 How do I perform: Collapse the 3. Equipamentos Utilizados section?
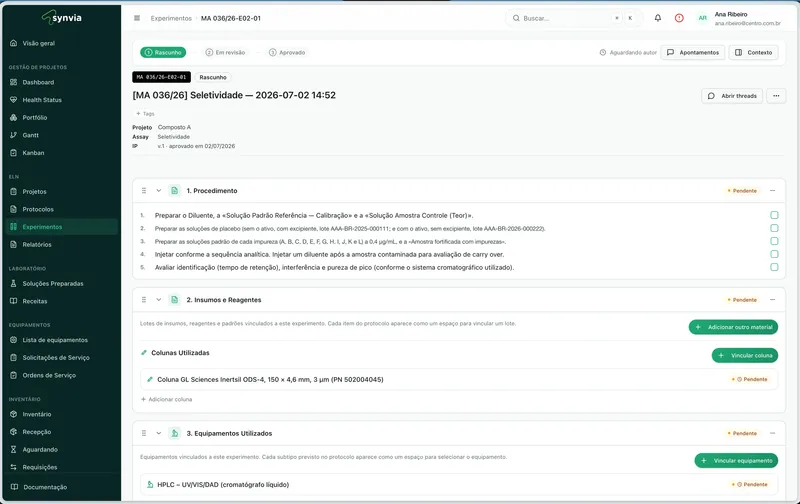pos(159,433)
